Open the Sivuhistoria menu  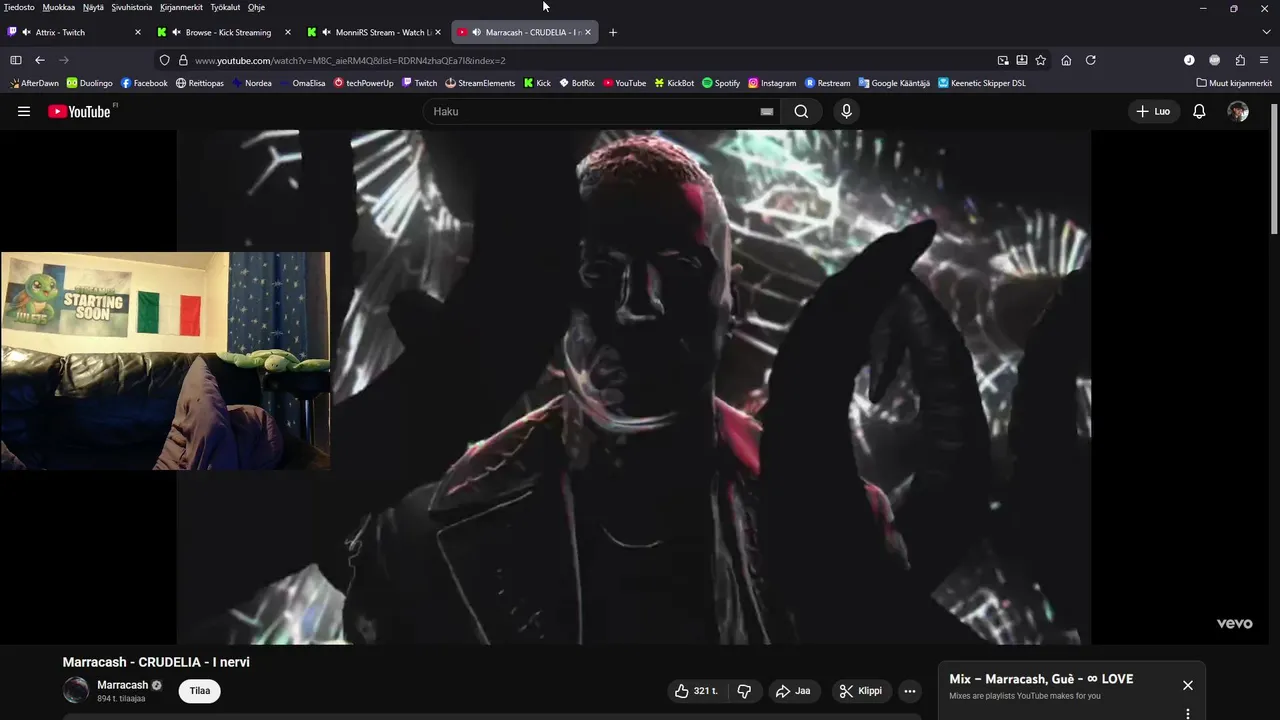click(132, 7)
